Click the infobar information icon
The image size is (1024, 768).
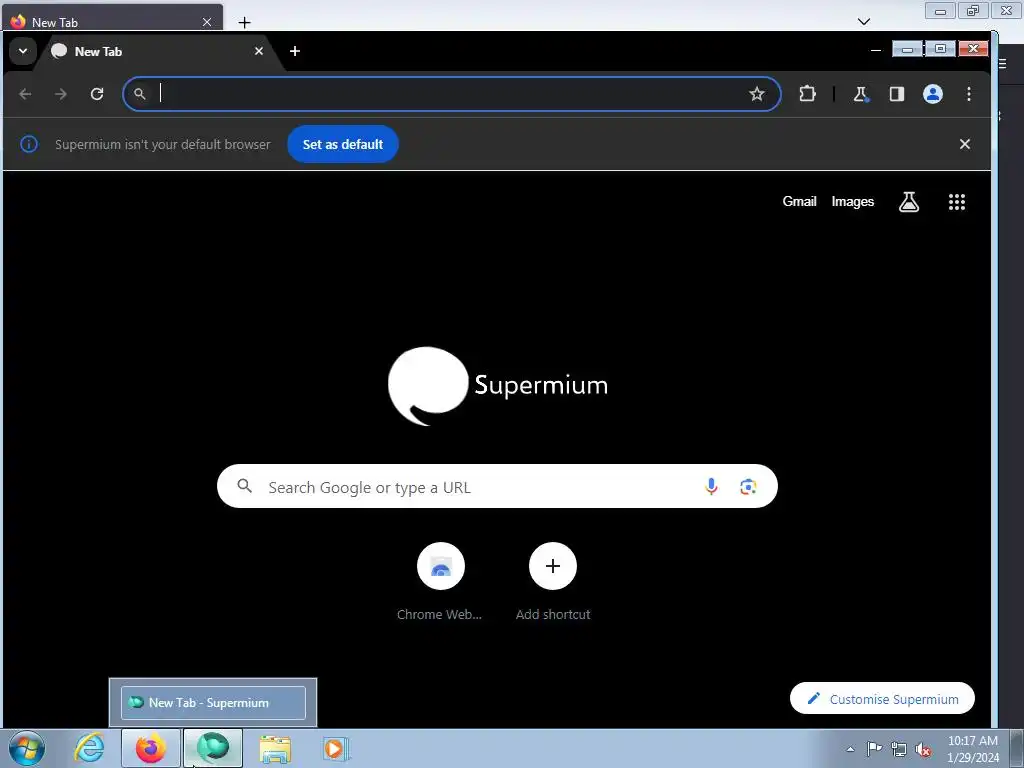(29, 144)
